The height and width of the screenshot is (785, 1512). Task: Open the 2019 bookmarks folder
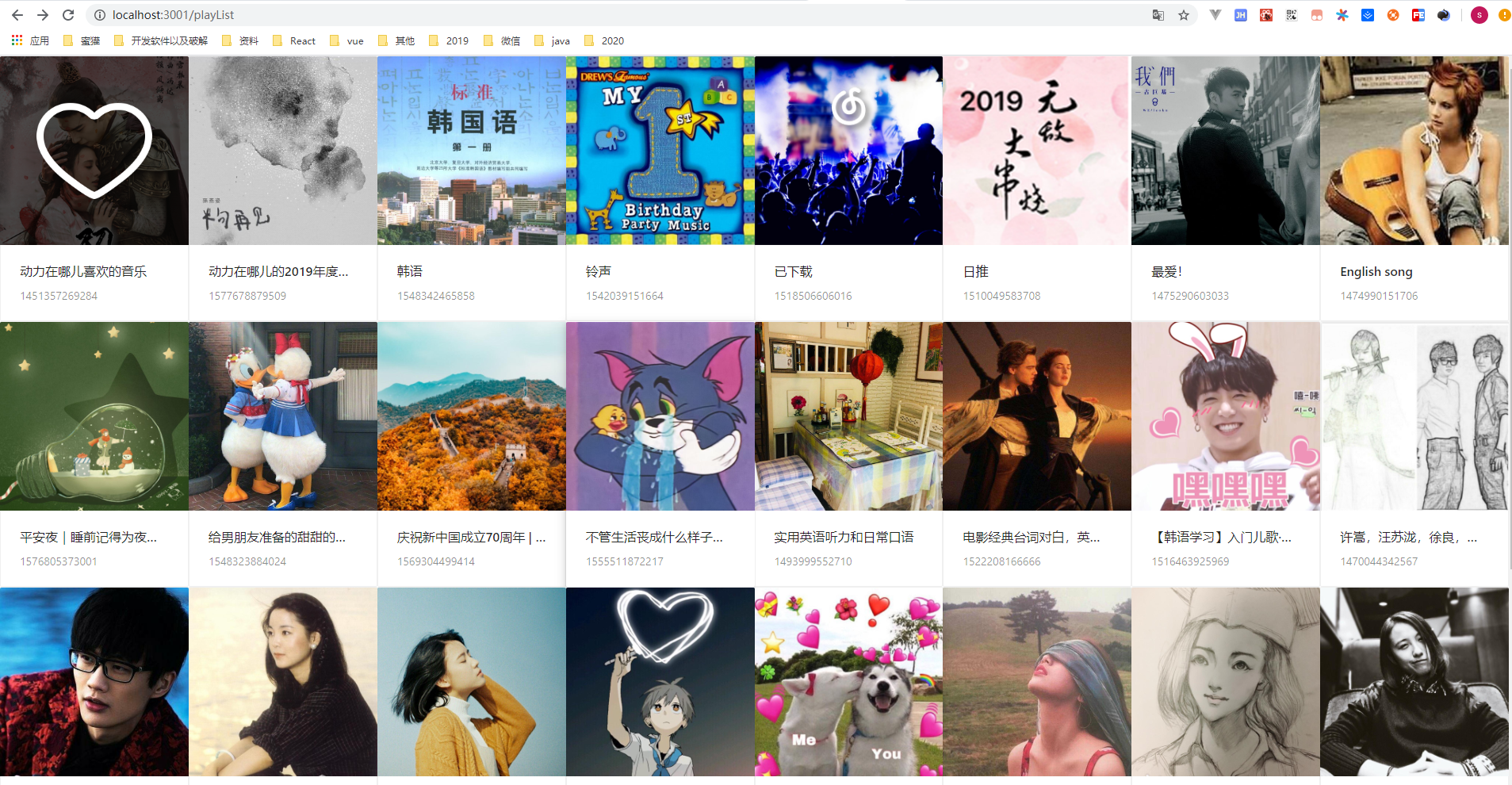449,40
